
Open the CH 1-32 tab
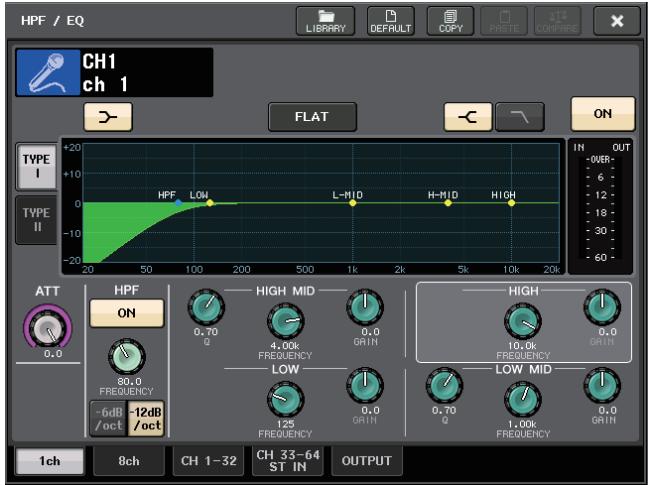click(x=209, y=461)
